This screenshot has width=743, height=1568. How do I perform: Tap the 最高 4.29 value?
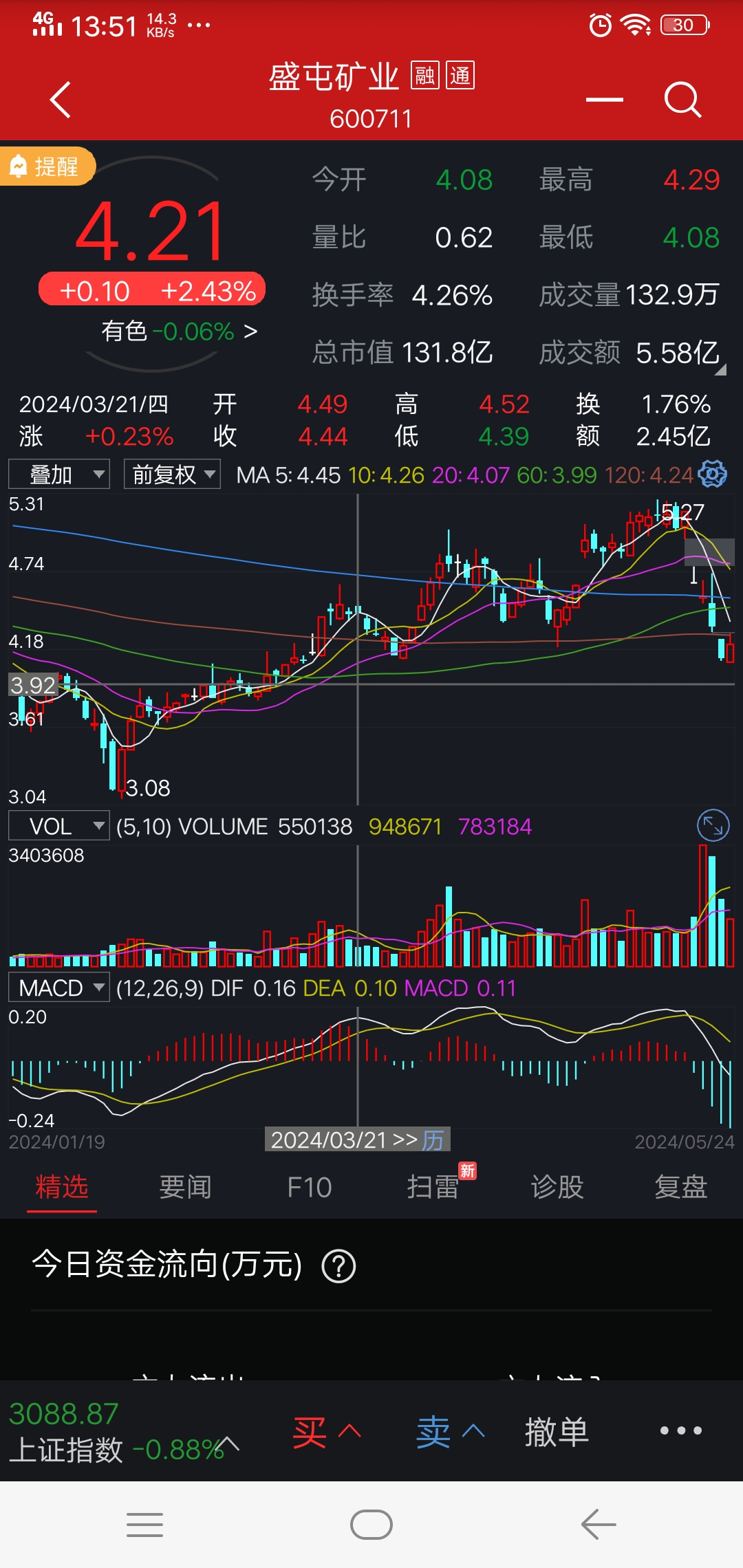click(691, 179)
